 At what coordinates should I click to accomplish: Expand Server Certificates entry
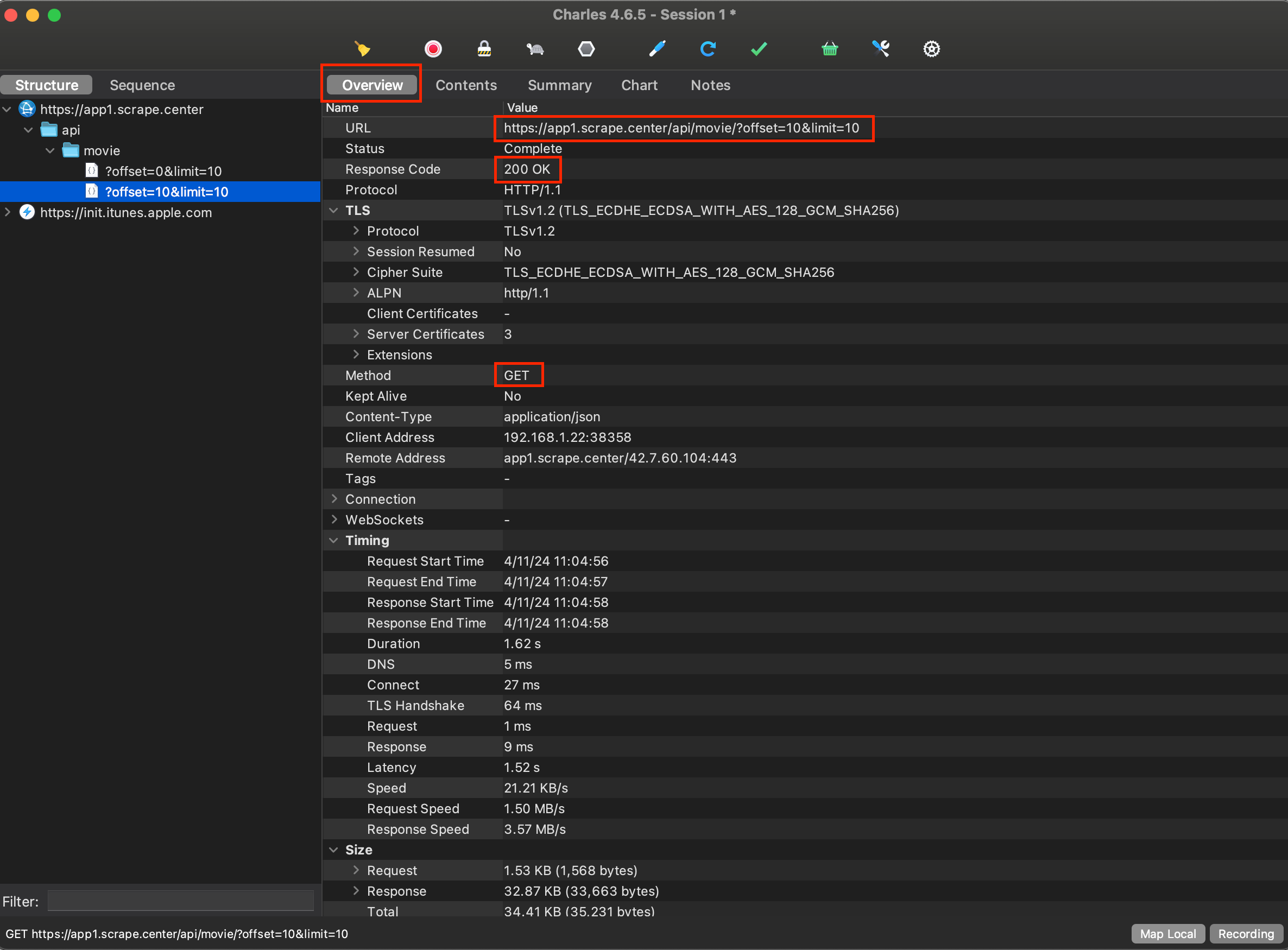(356, 334)
